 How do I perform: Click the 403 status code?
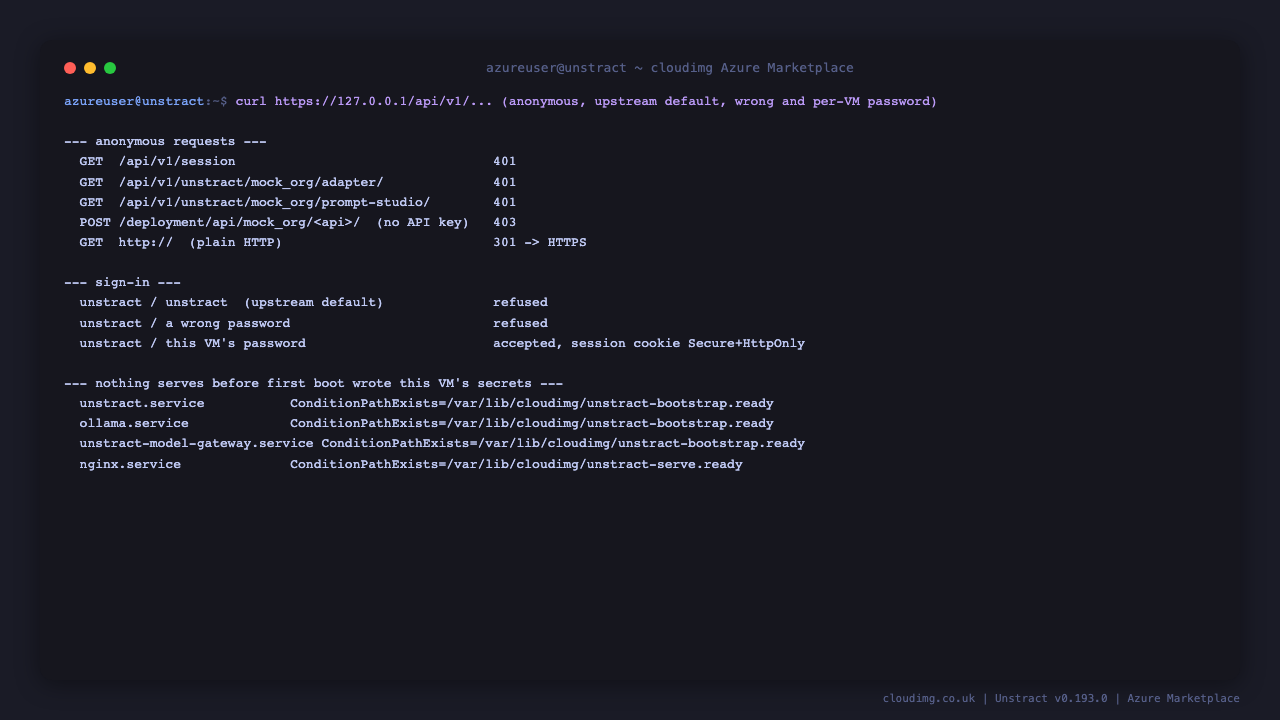(505, 222)
